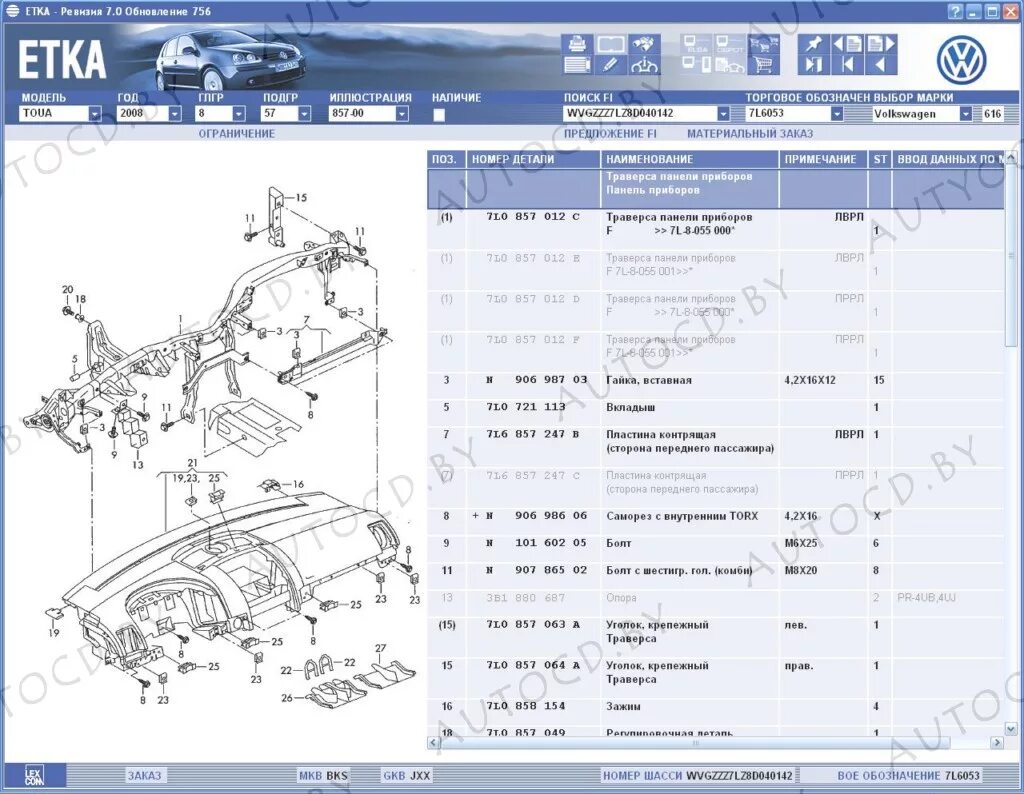Go to previous illustration page icon
The height and width of the screenshot is (794, 1024).
(848, 44)
